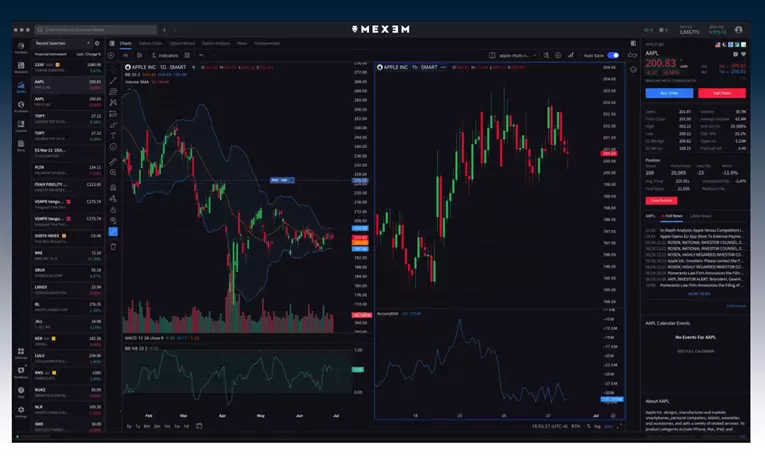The height and width of the screenshot is (456, 765).
Task: Select the brush drawing tool
Action: point(113,125)
